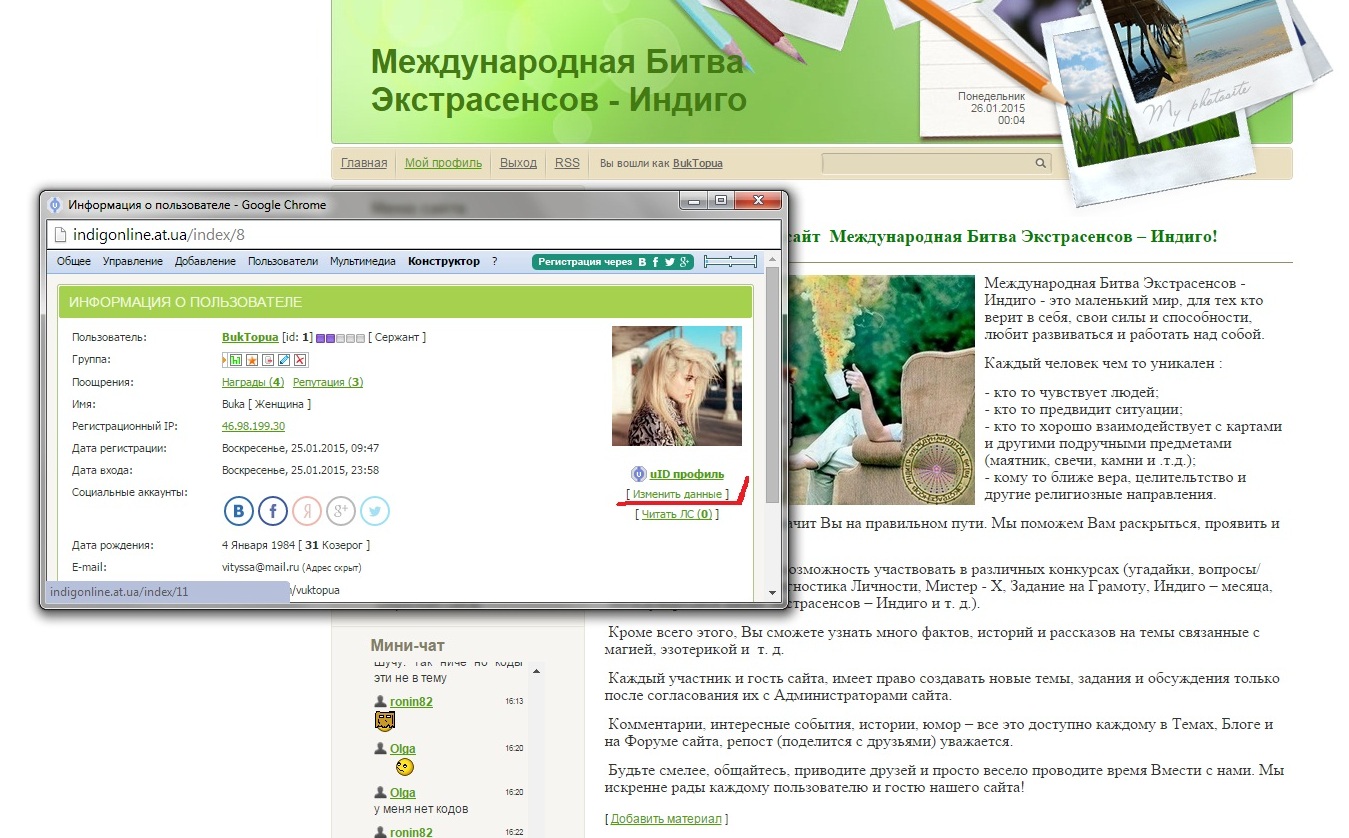This screenshot has width=1349, height=838.
Task: Click BukTopua link in Пользователь row
Action: pyautogui.click(x=250, y=337)
